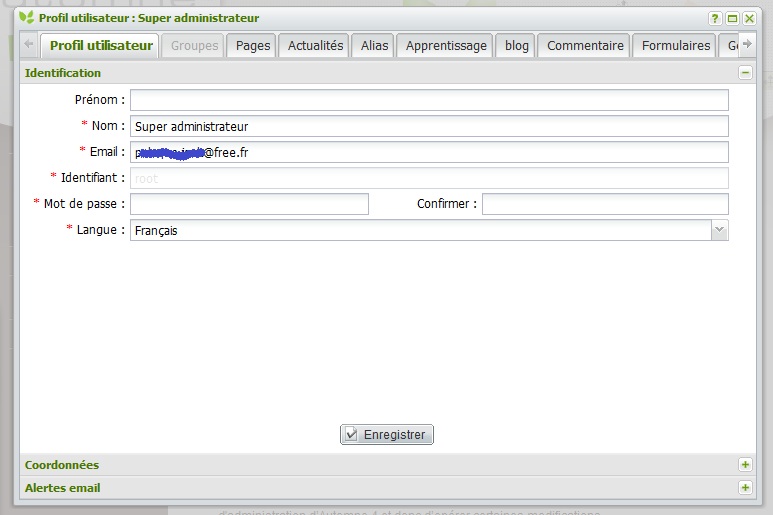The width and height of the screenshot is (773, 515).
Task: Switch to the Commentaire tab
Action: coord(585,46)
